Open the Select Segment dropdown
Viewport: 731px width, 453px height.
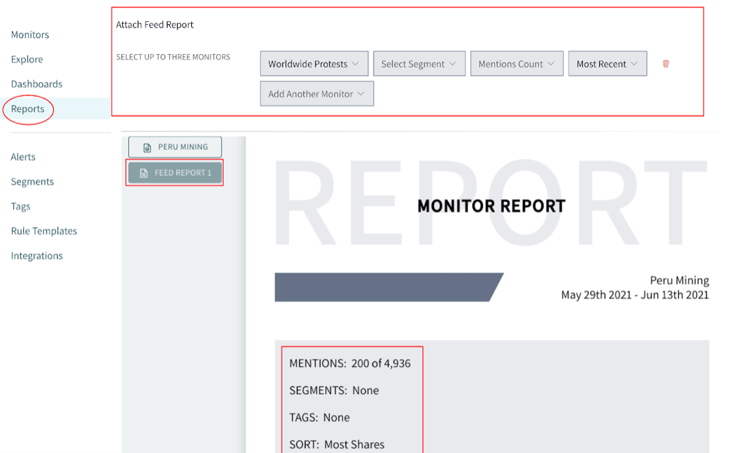419,64
